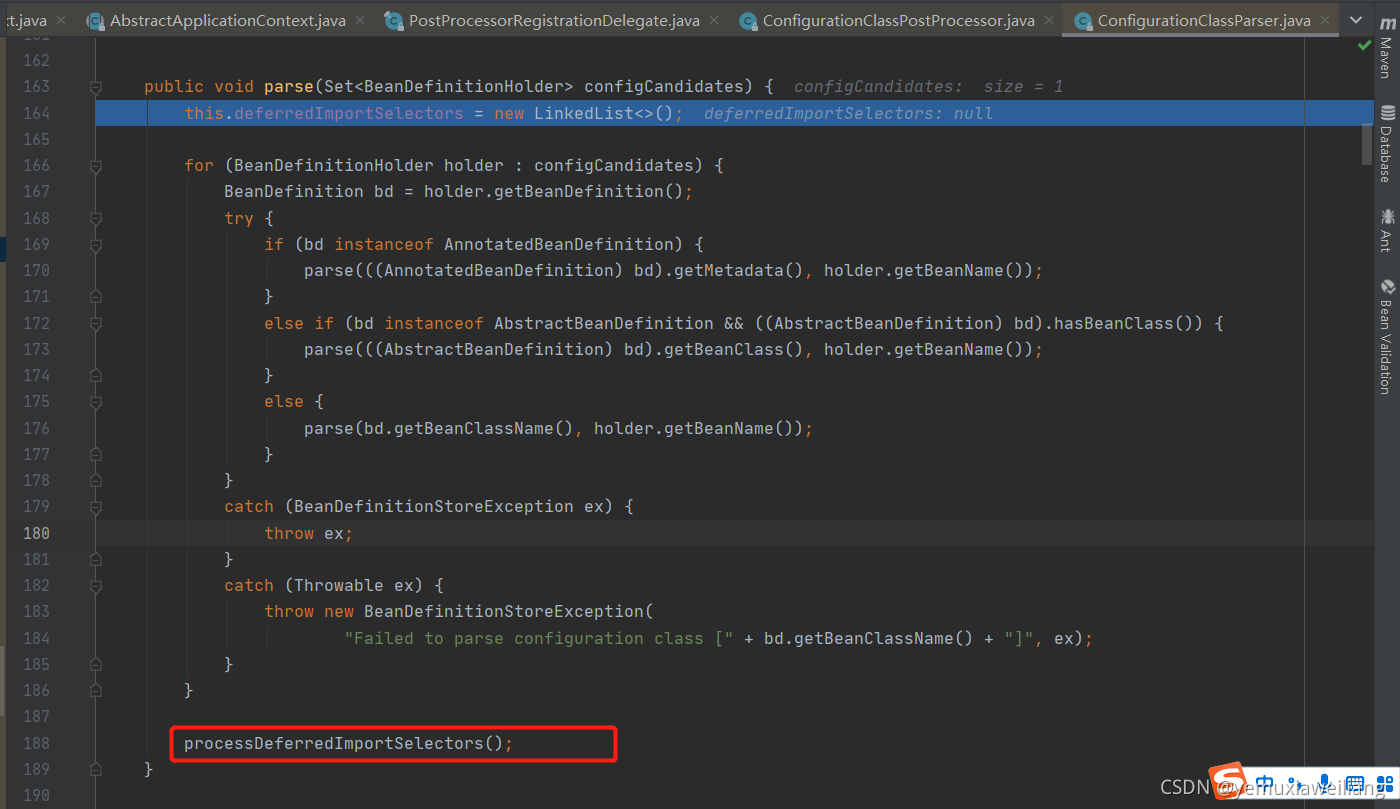Open Sogou voice input microphone
This screenshot has width=1400, height=809.
(1325, 784)
